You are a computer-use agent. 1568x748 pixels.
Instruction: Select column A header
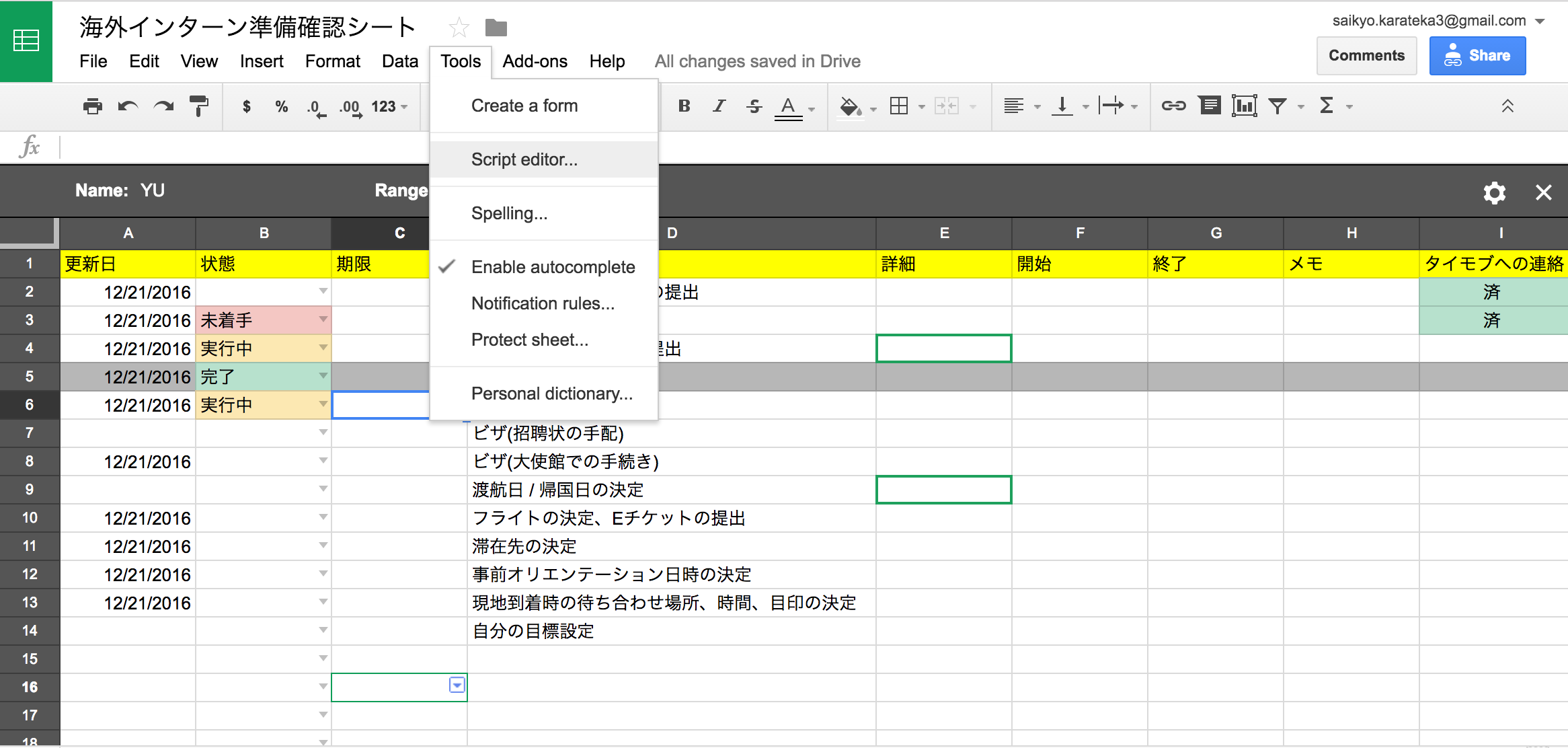(x=128, y=233)
